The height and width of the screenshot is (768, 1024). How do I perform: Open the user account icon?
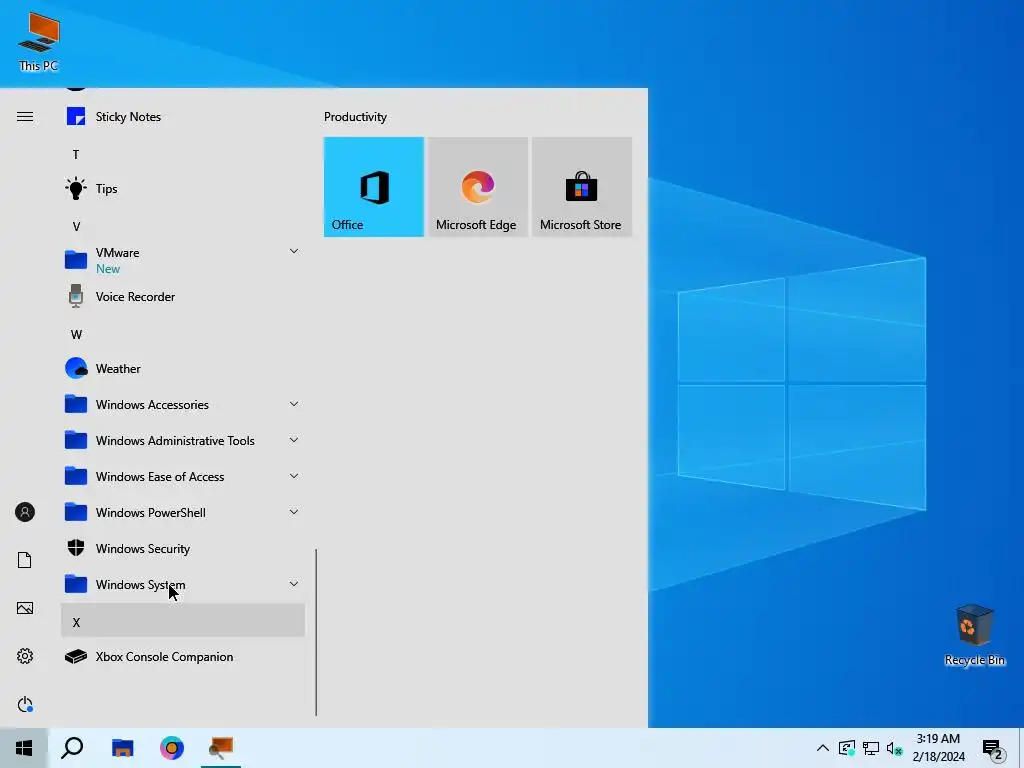[25, 512]
